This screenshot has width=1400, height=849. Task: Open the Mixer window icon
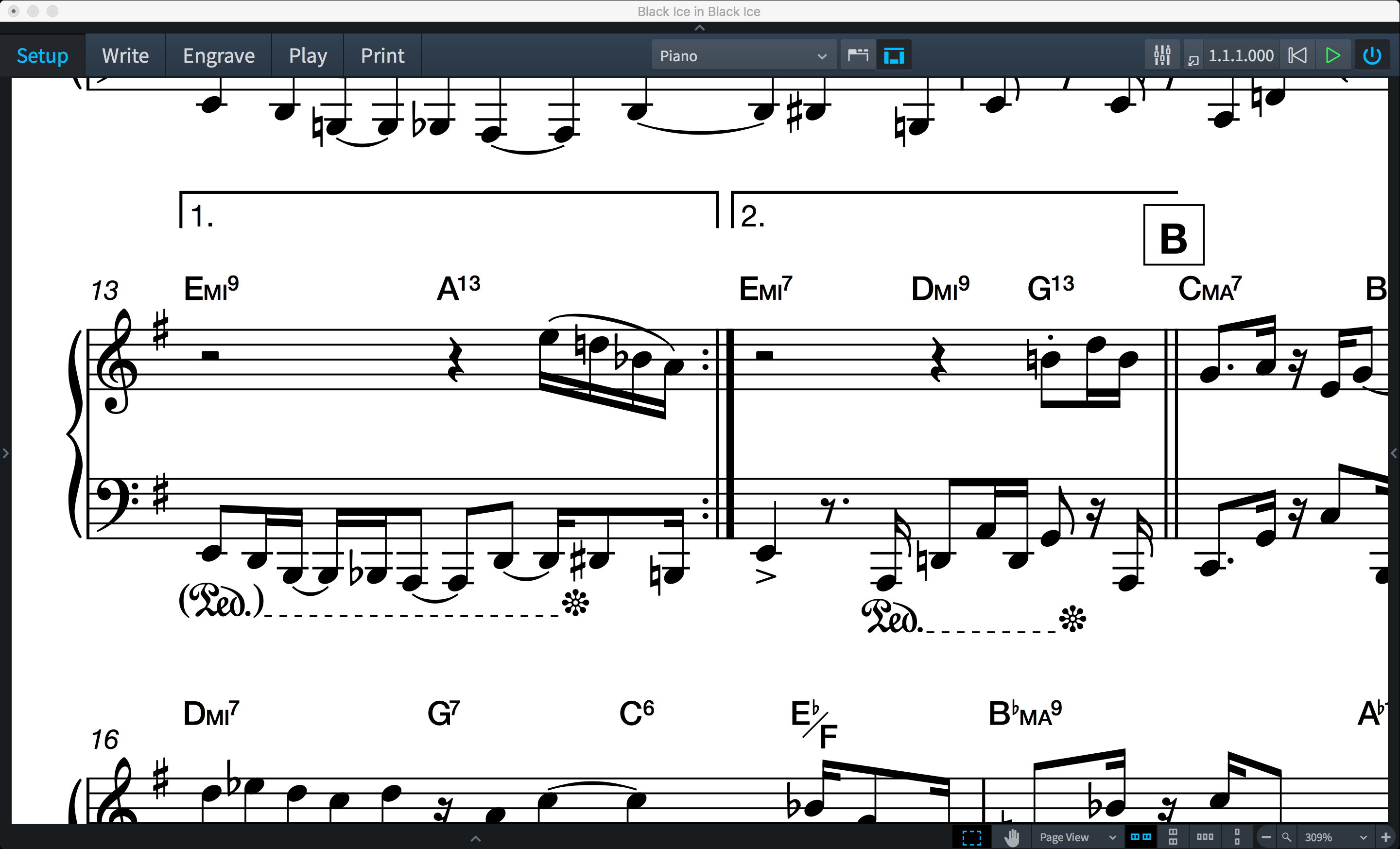click(1162, 55)
